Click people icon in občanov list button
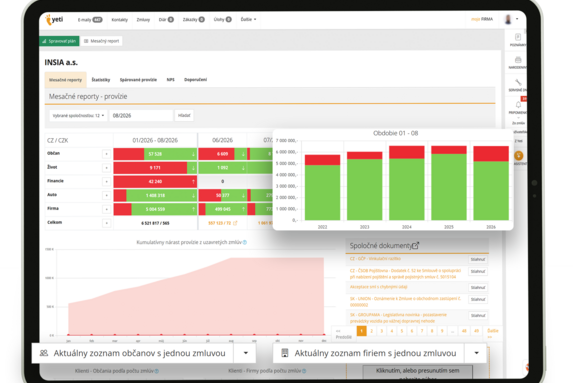This screenshot has width=573, height=383. click(44, 353)
